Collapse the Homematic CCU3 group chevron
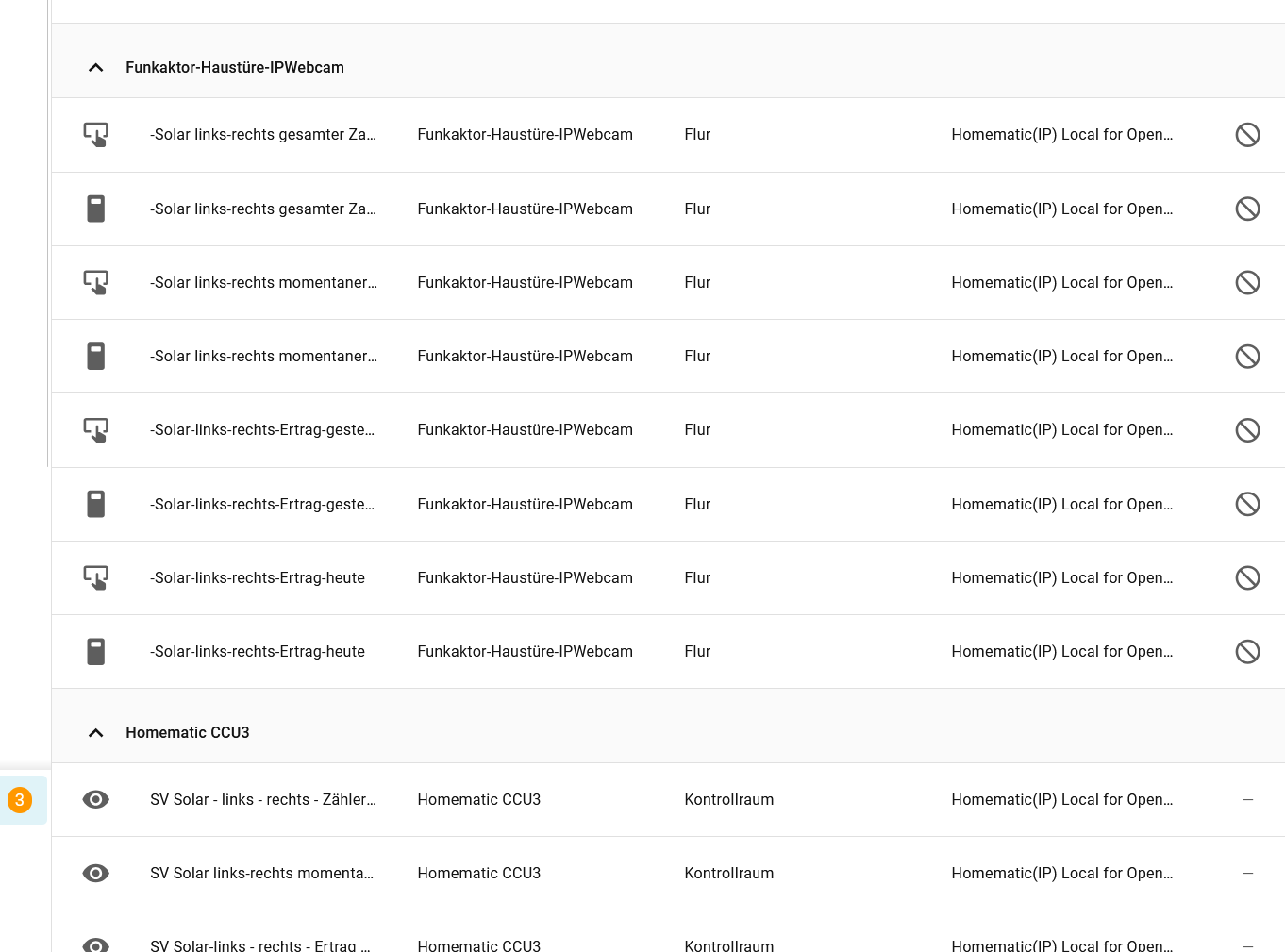The height and width of the screenshot is (952, 1285). pyautogui.click(x=95, y=733)
